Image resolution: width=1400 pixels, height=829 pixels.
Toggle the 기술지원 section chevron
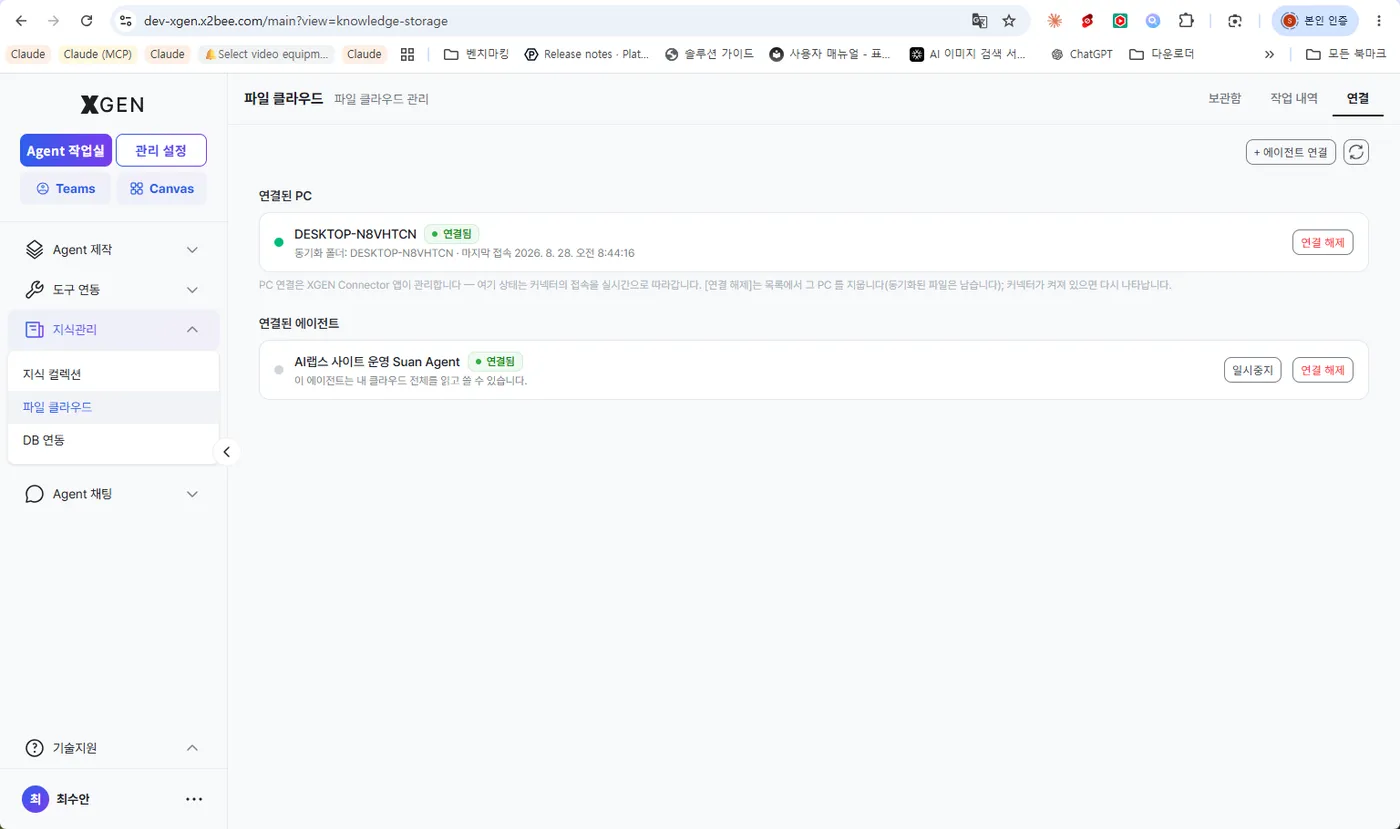[193, 748]
